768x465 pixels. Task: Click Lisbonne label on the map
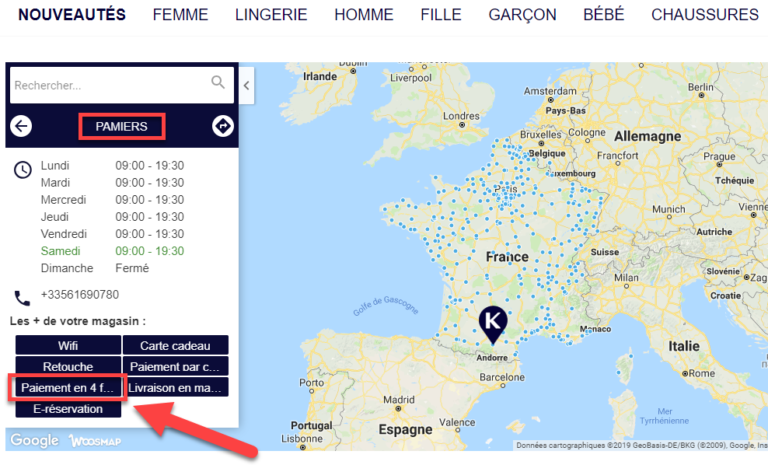pyautogui.click(x=302, y=439)
